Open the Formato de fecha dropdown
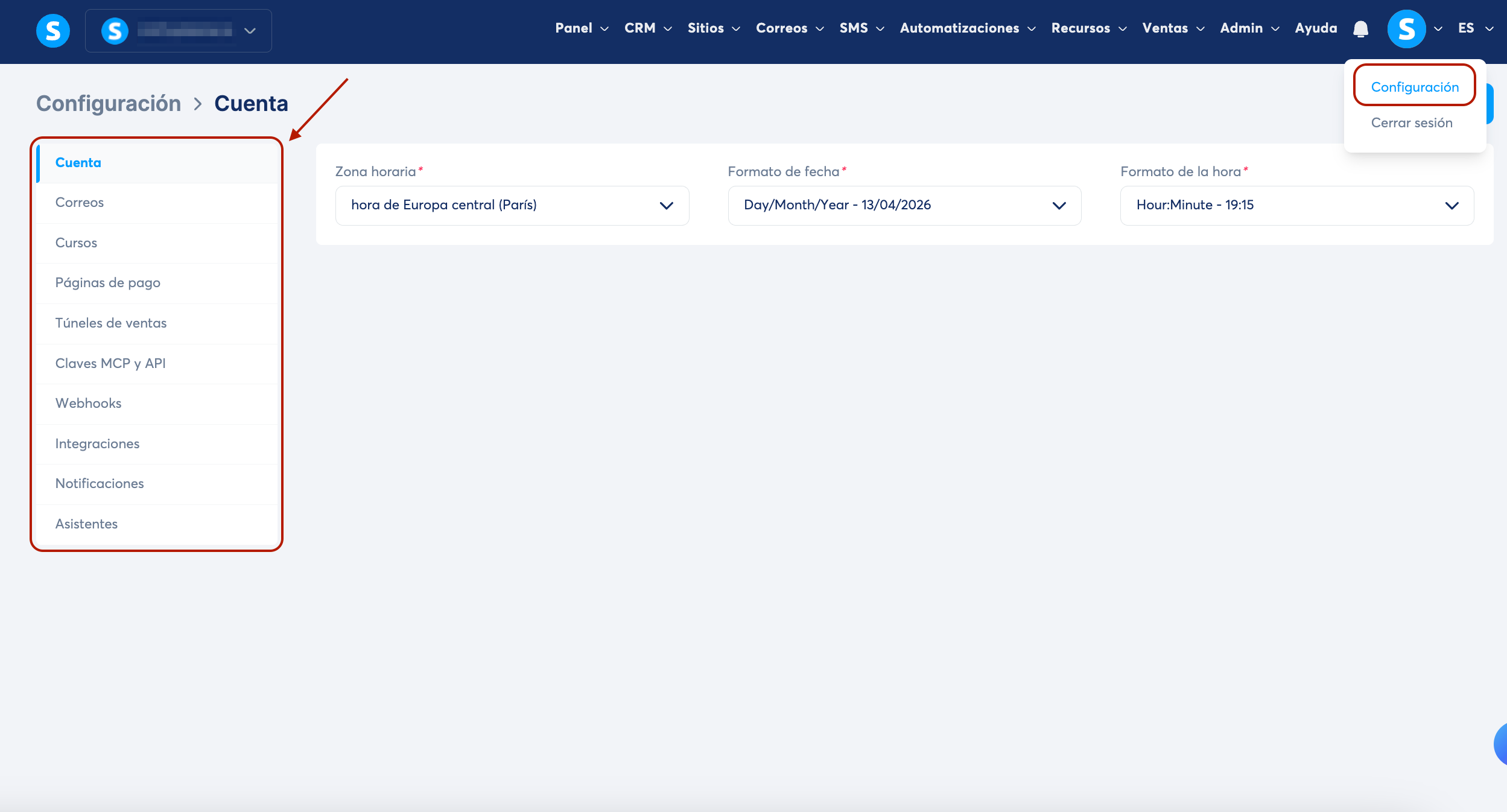The image size is (1507, 812). pyautogui.click(x=904, y=205)
